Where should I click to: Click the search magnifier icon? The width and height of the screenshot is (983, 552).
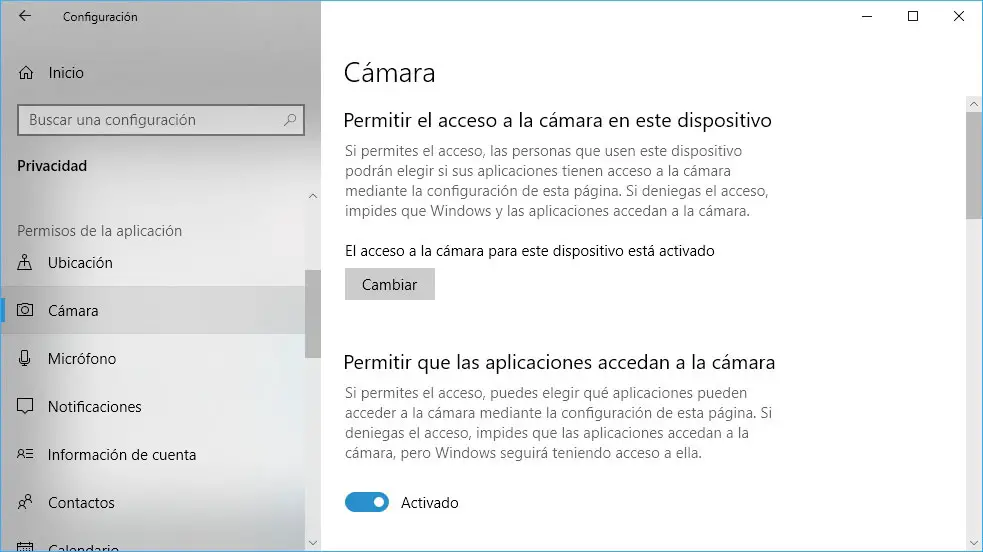290,120
